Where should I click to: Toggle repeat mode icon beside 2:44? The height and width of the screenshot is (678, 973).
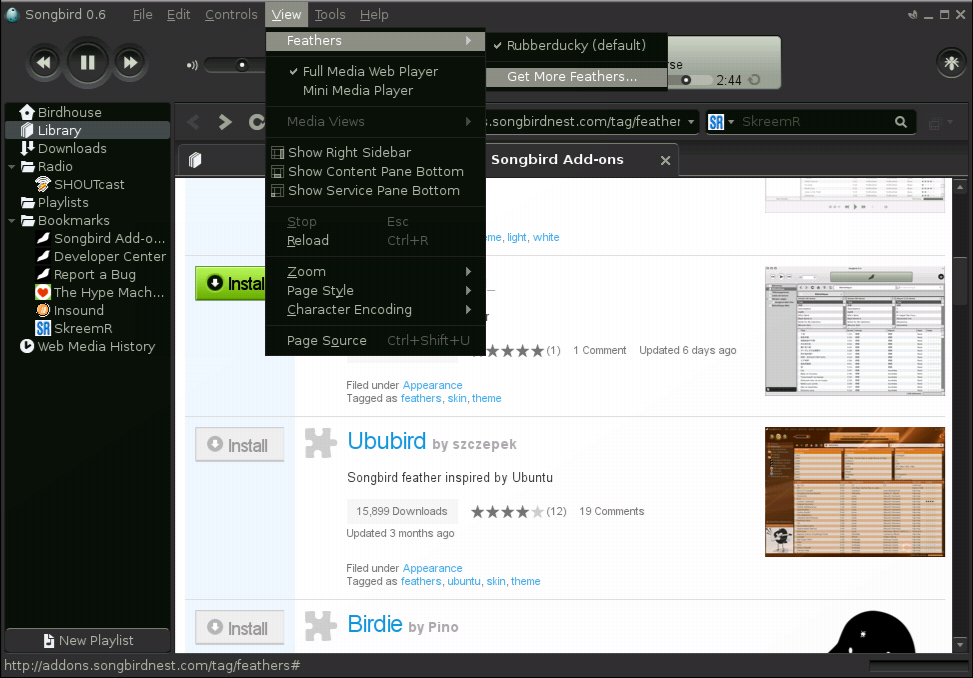point(755,80)
